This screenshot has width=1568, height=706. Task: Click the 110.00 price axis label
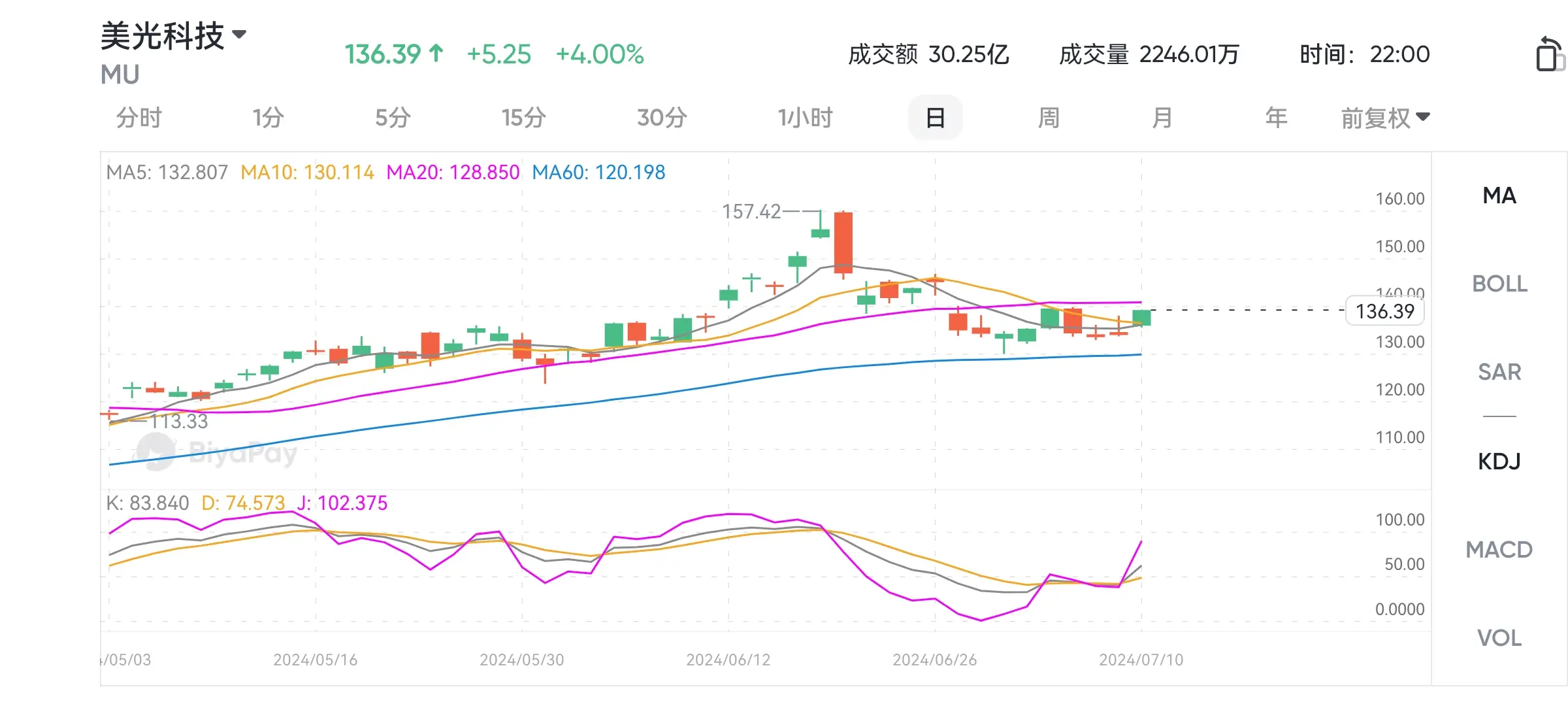(1400, 437)
